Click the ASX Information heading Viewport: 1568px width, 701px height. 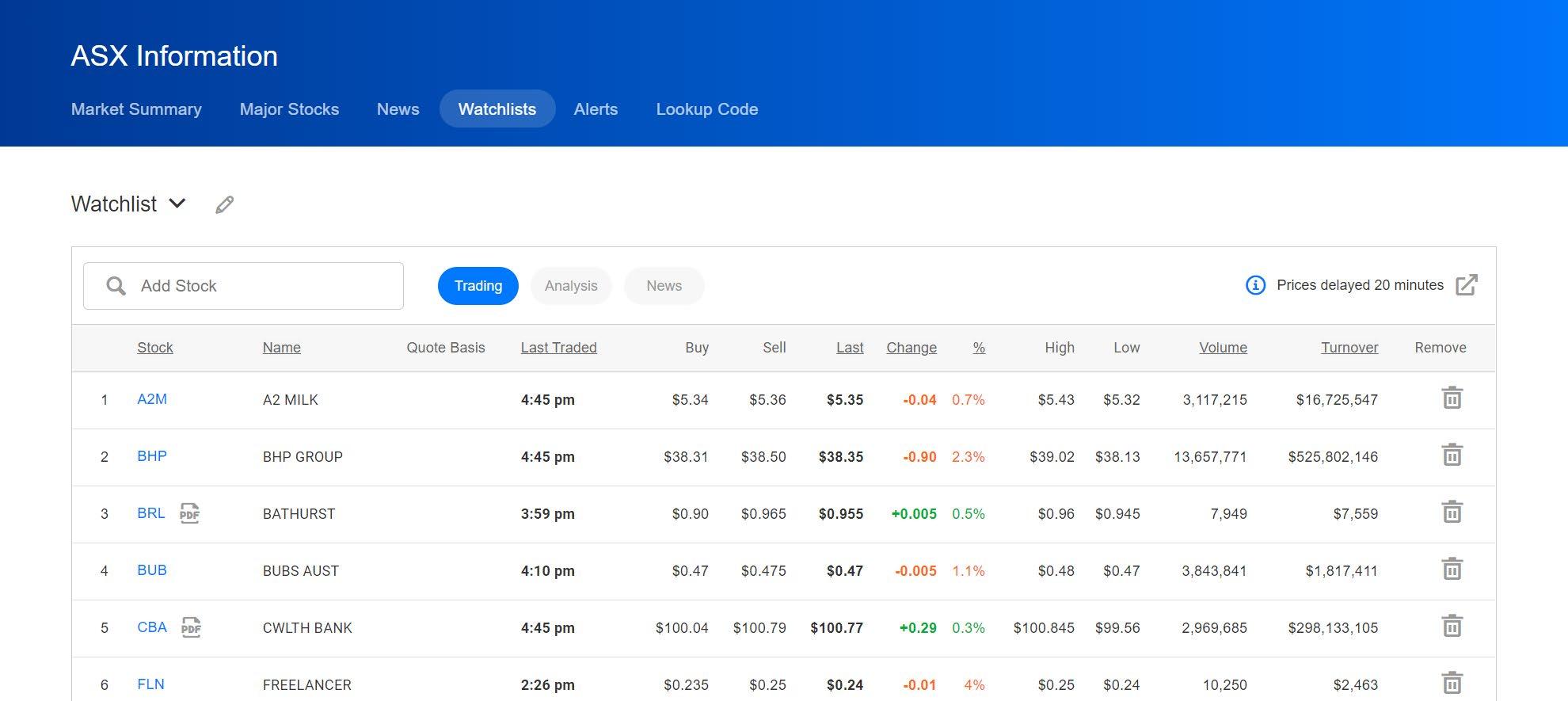click(174, 56)
